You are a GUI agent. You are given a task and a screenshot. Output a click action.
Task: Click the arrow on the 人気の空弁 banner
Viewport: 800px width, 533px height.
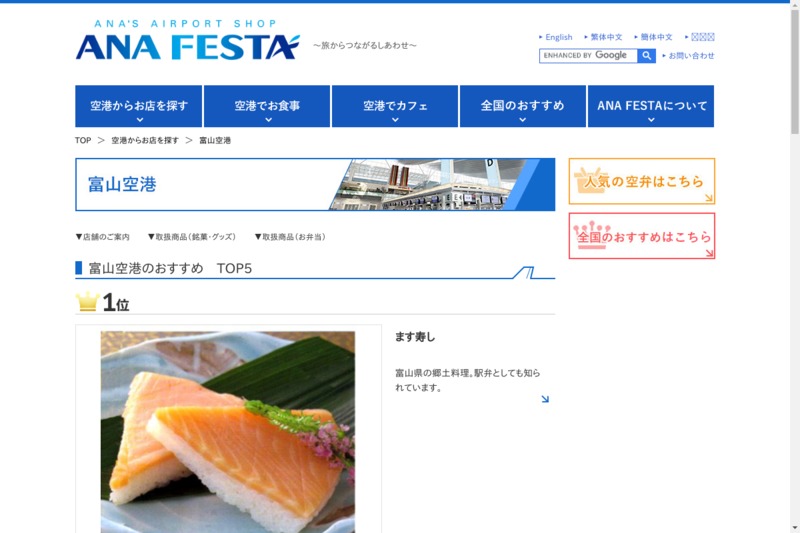[709, 198]
